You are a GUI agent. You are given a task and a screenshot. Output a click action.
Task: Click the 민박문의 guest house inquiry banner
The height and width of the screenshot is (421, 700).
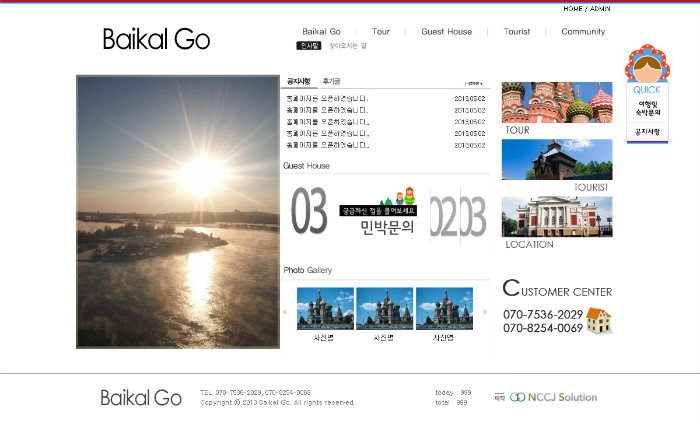coord(387,227)
